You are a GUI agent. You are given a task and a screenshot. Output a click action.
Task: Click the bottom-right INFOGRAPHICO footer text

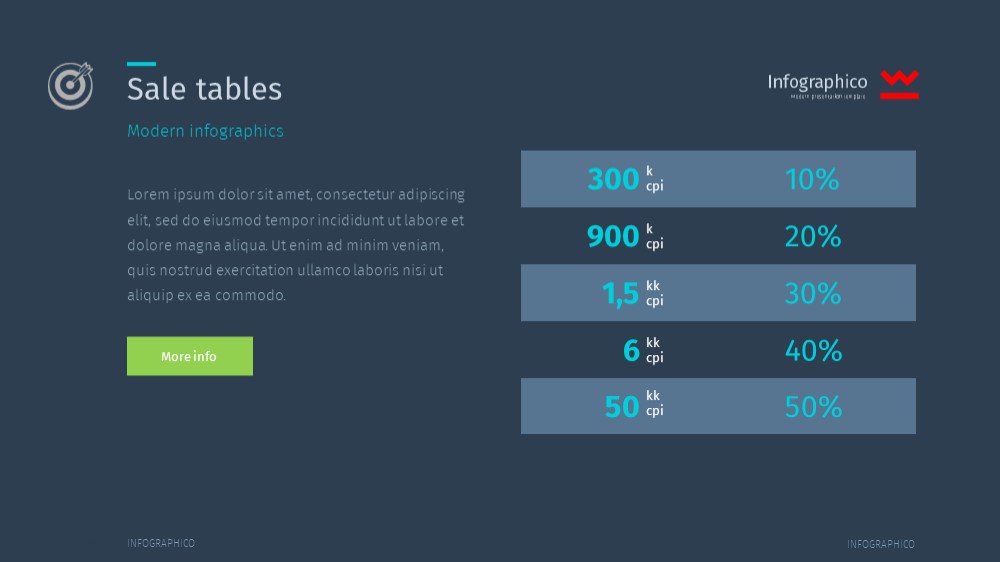click(881, 544)
